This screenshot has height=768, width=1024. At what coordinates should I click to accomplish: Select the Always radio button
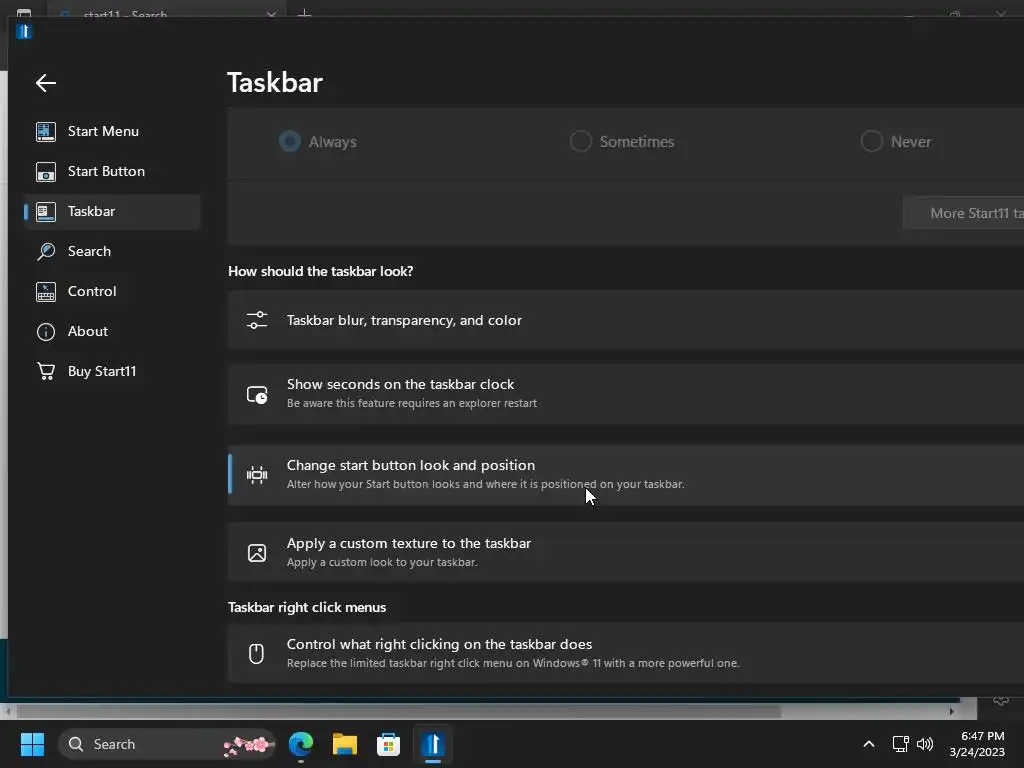click(x=290, y=141)
